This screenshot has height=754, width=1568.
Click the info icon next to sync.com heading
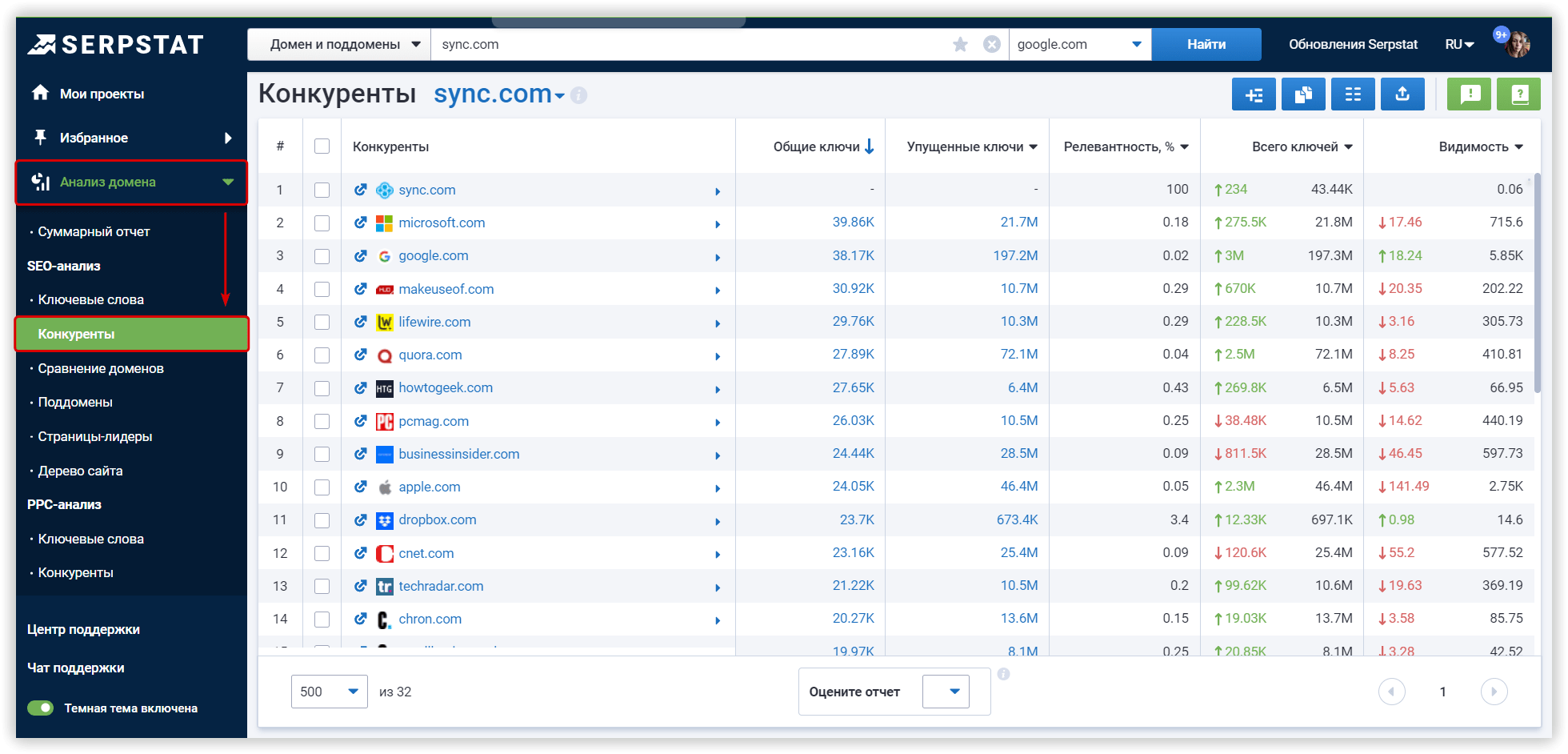[x=578, y=94]
